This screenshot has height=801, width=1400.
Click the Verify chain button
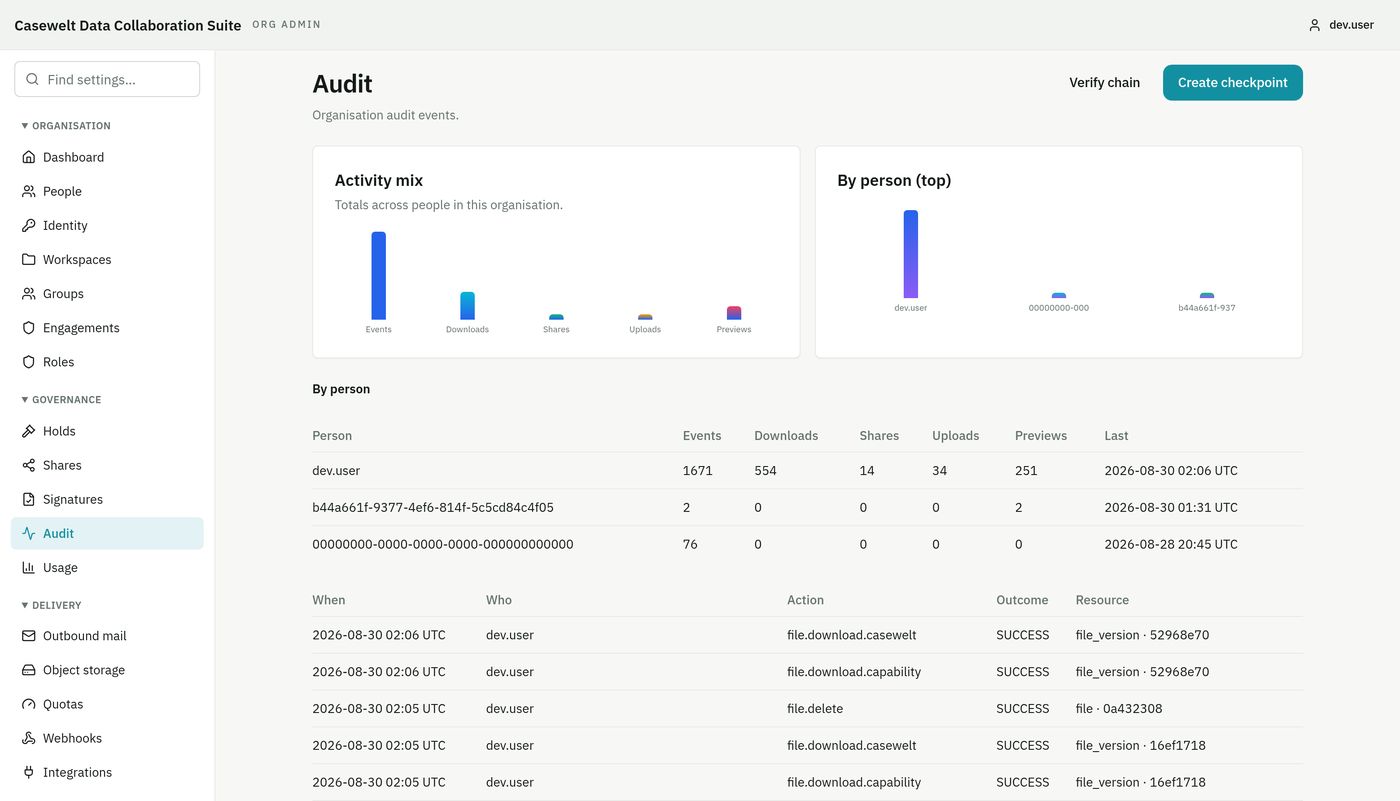[1104, 83]
